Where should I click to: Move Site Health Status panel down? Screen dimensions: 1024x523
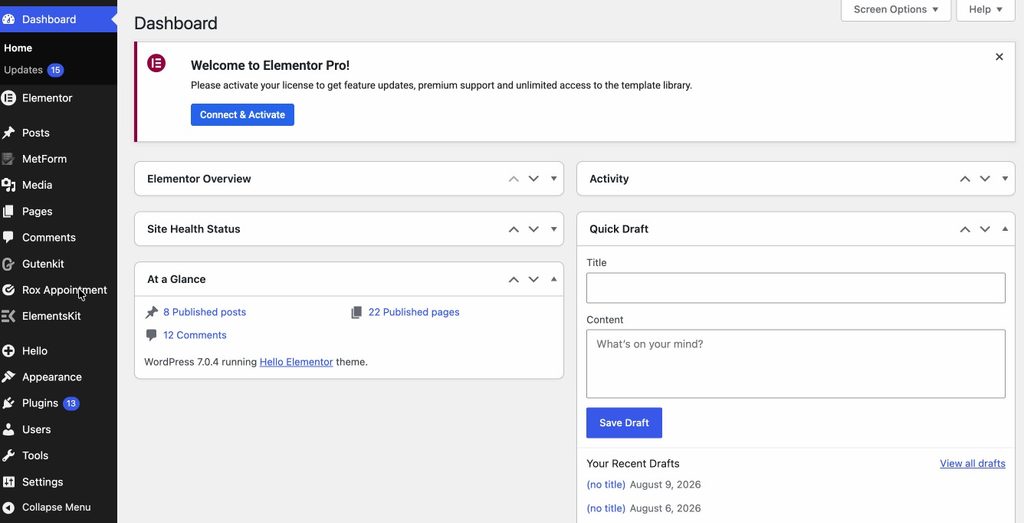tap(534, 229)
